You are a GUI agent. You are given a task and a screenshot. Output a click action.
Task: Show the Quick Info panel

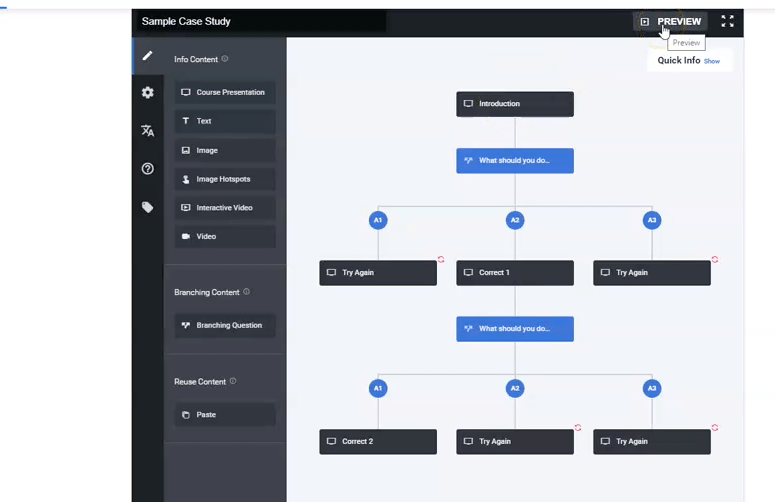point(711,61)
